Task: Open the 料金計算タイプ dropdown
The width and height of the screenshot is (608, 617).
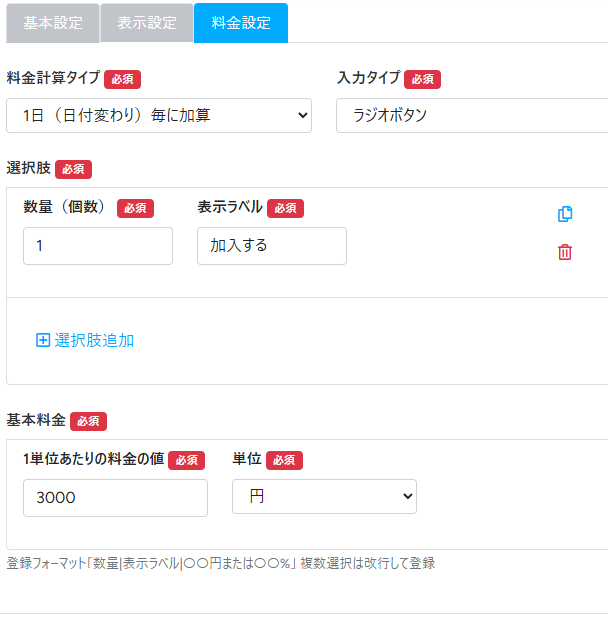Action: [x=159, y=116]
